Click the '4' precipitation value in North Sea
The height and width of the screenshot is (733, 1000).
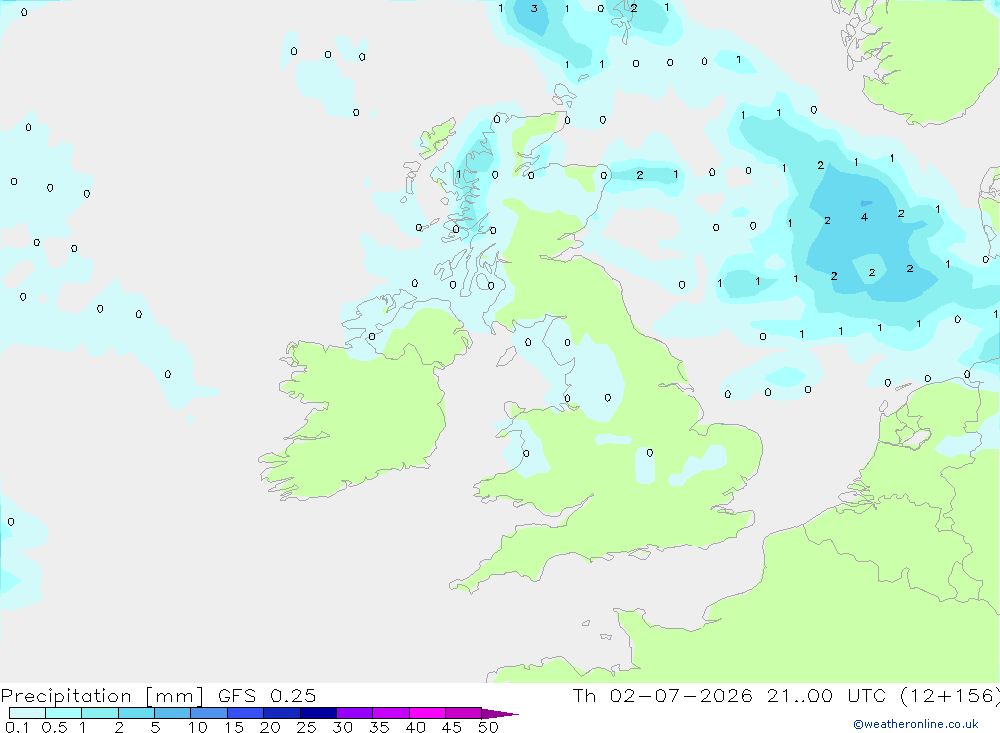click(864, 217)
